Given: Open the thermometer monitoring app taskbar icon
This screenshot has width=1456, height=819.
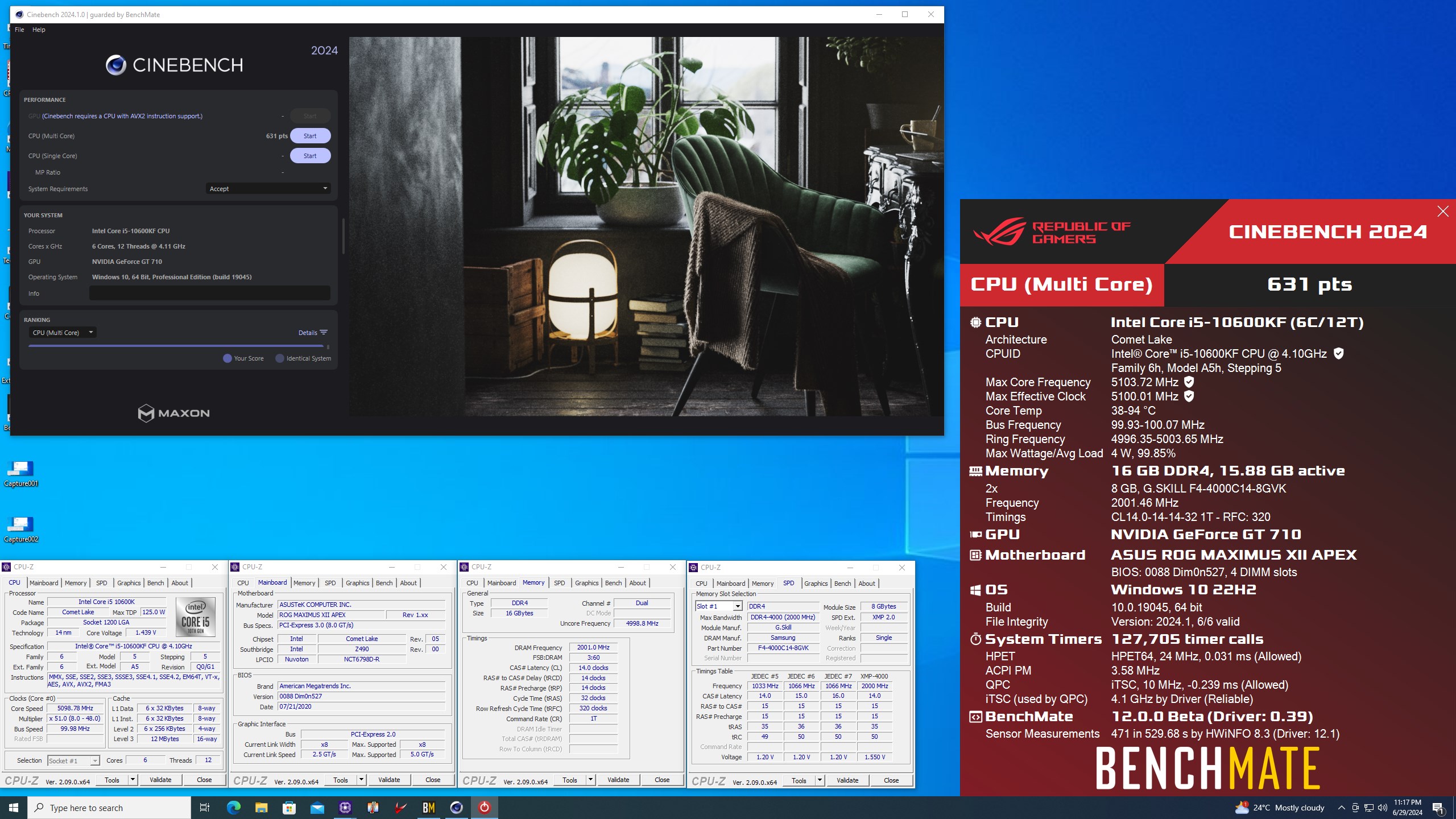Looking at the screenshot, I should 373,808.
